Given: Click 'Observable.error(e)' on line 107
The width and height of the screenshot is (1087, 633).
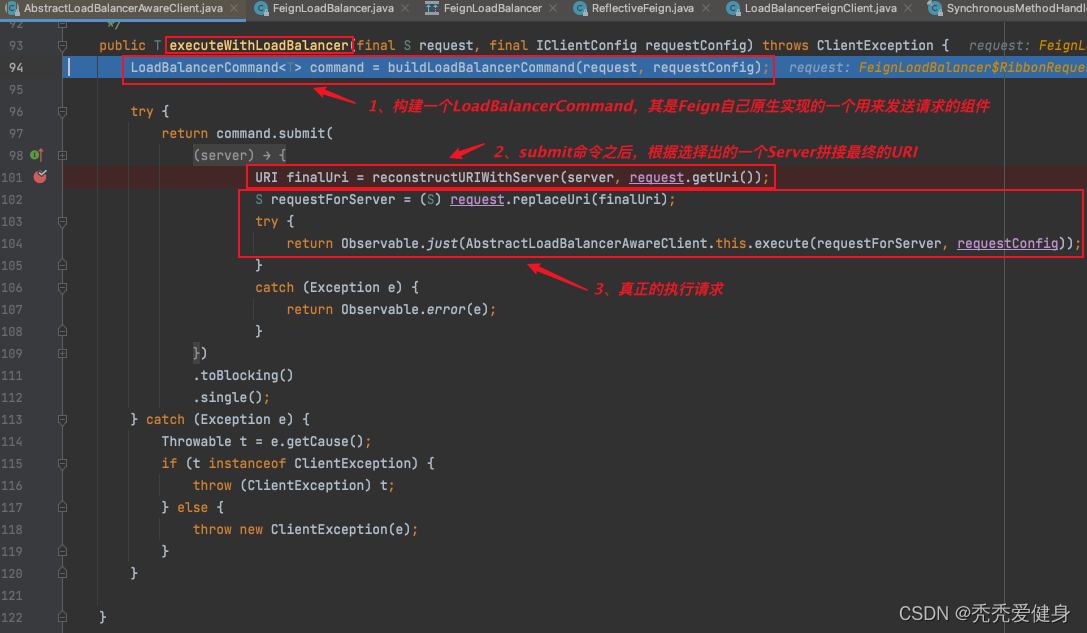Looking at the screenshot, I should coord(414,309).
